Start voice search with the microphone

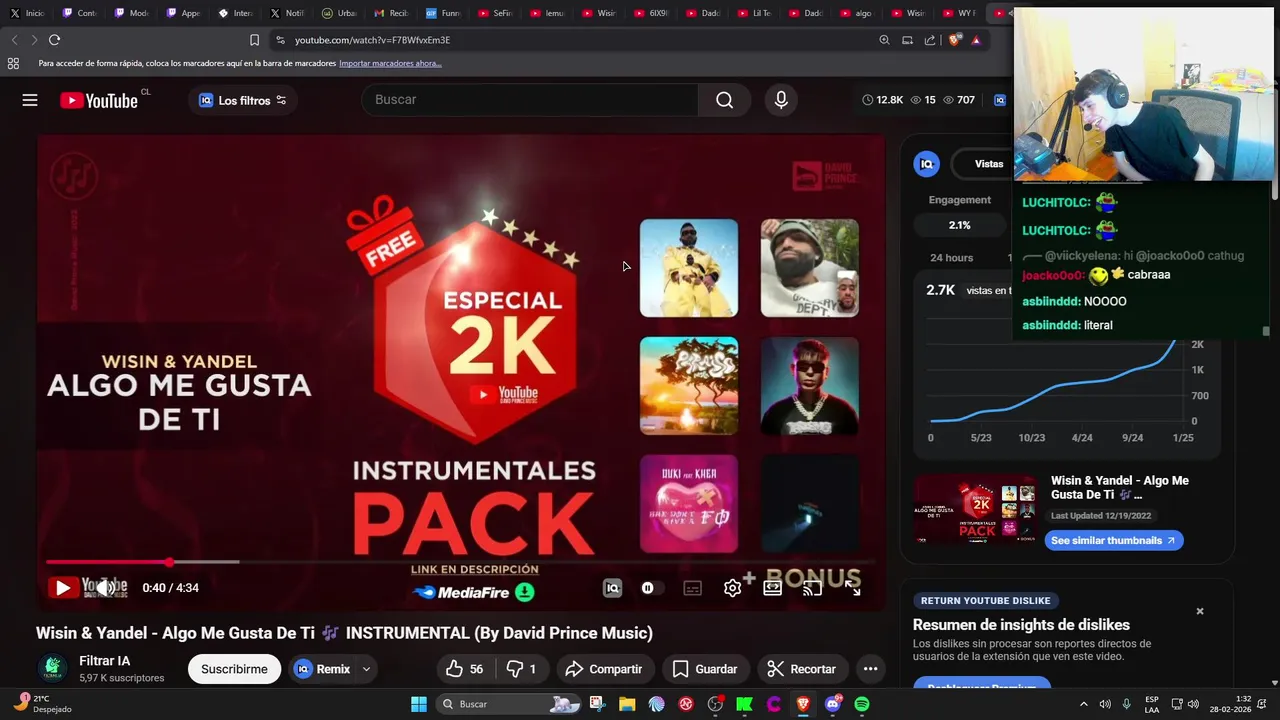click(781, 100)
